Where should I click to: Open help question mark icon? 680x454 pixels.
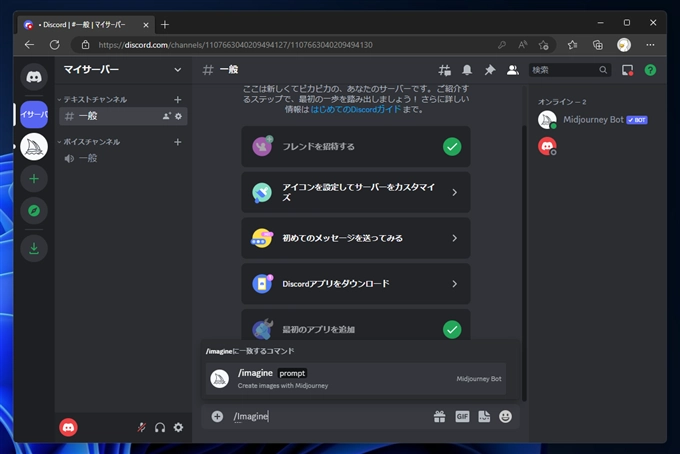650,70
